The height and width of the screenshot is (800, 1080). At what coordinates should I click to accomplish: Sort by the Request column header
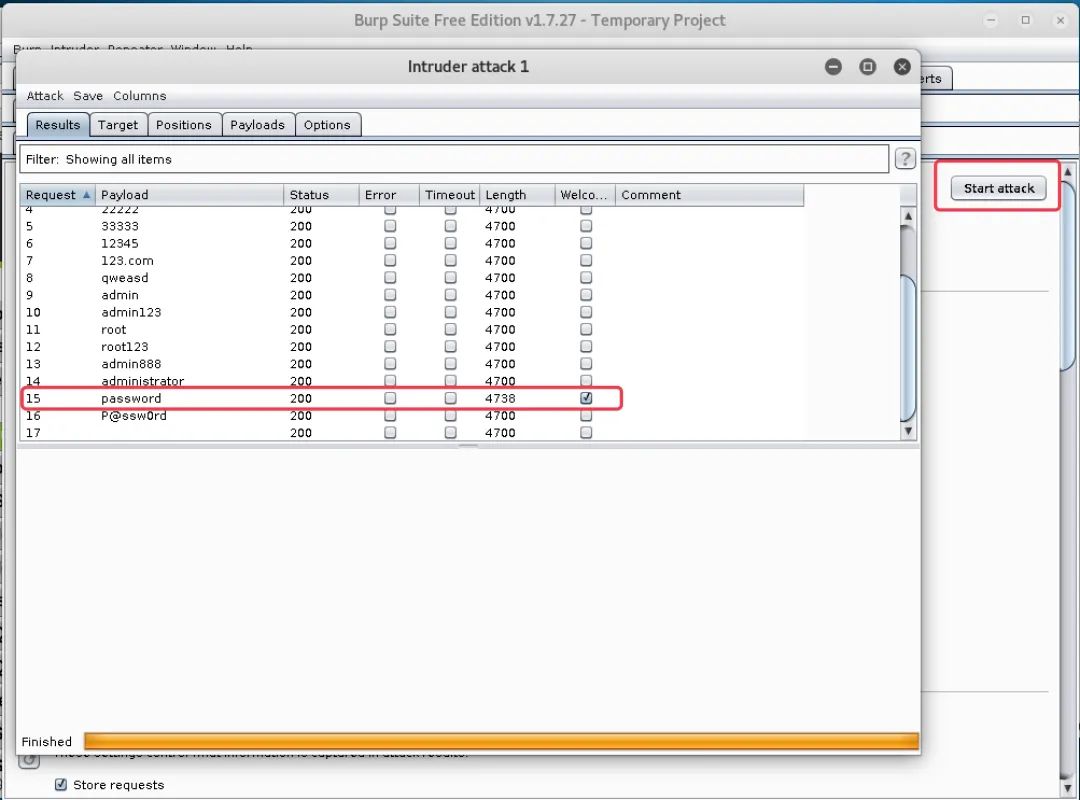[x=58, y=195]
